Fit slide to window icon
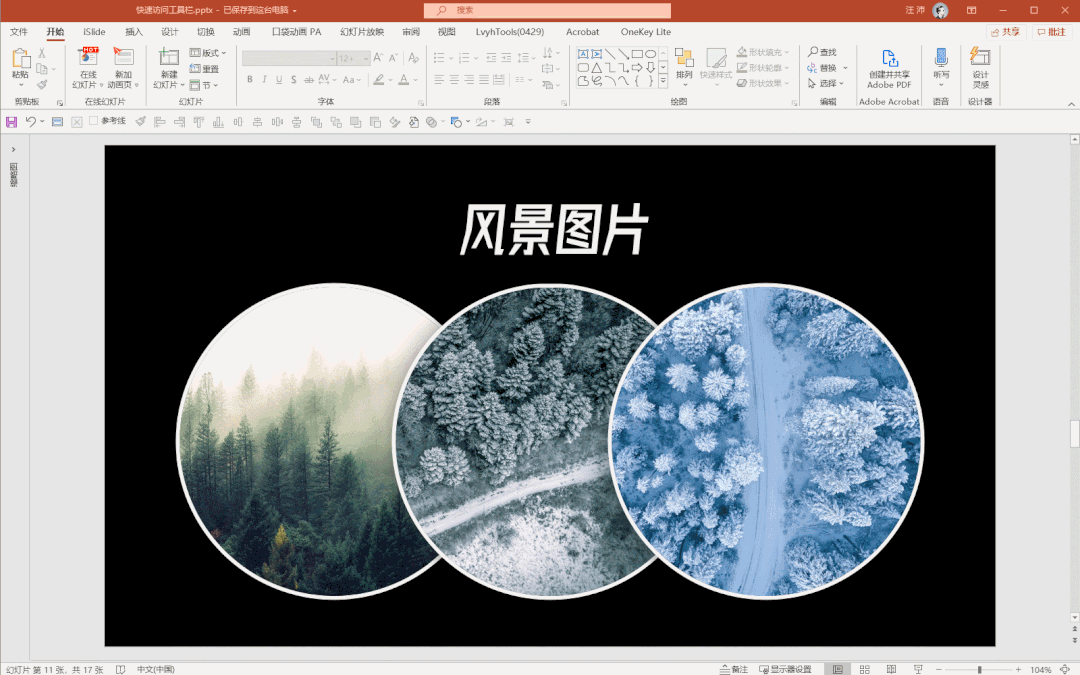The width and height of the screenshot is (1080, 675). [x=1065, y=669]
